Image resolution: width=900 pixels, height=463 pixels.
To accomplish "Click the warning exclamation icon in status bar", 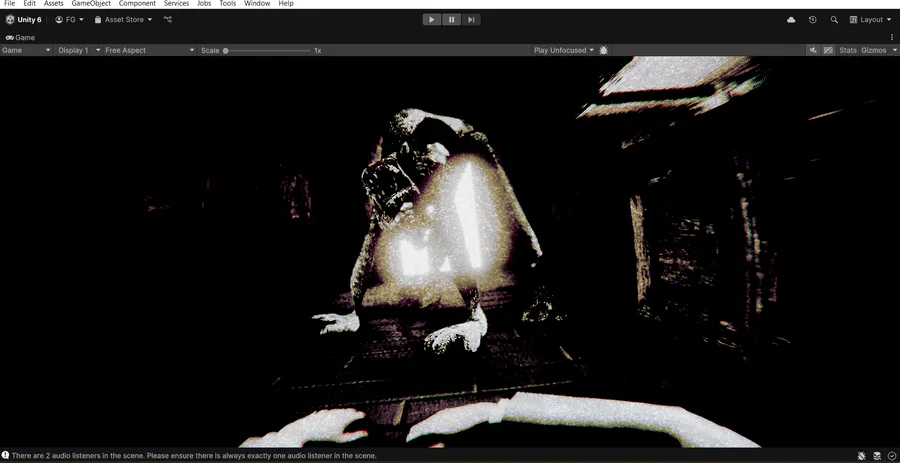I will pyautogui.click(x=5, y=456).
